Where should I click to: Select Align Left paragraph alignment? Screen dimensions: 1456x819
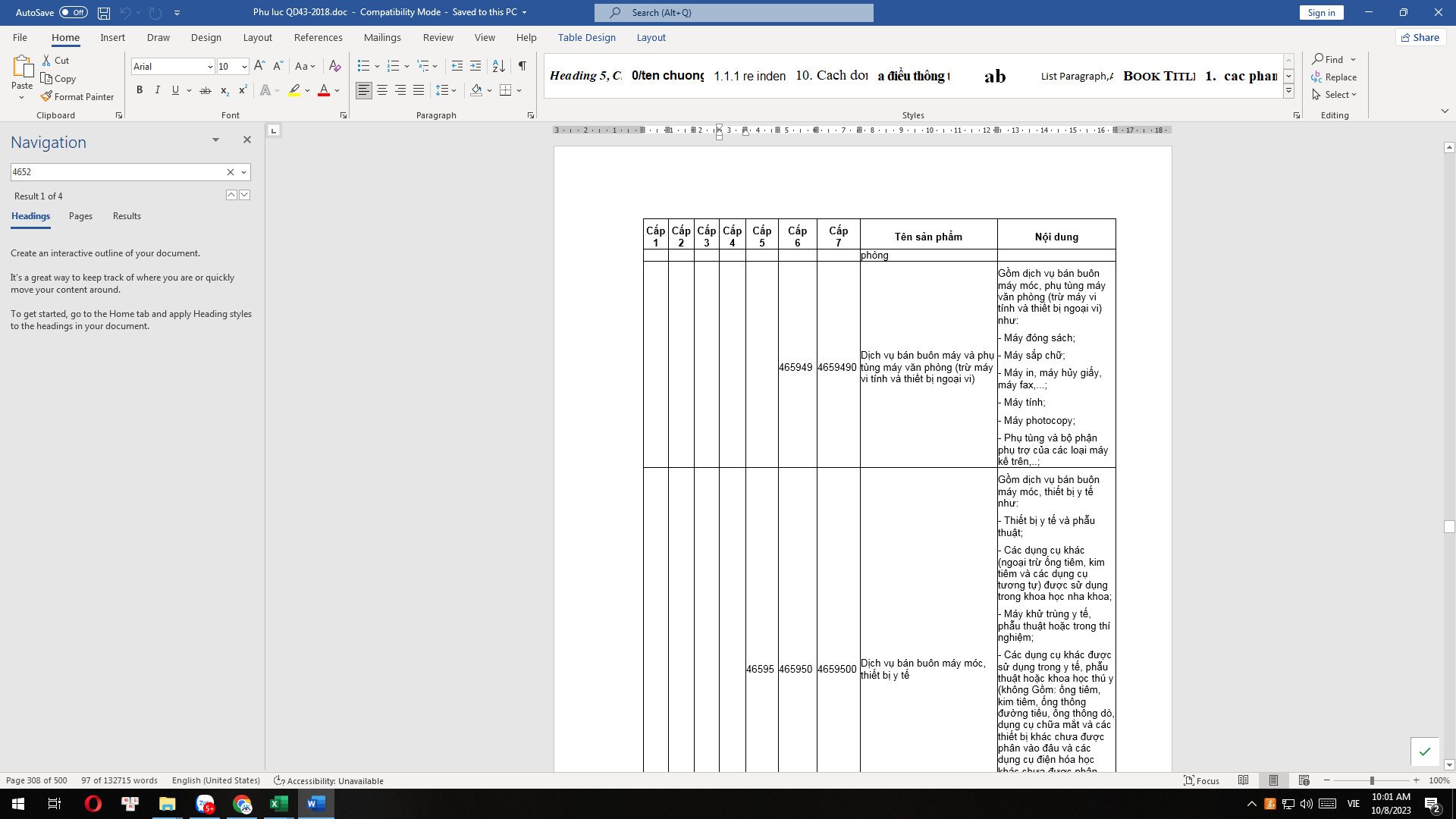pyautogui.click(x=364, y=90)
